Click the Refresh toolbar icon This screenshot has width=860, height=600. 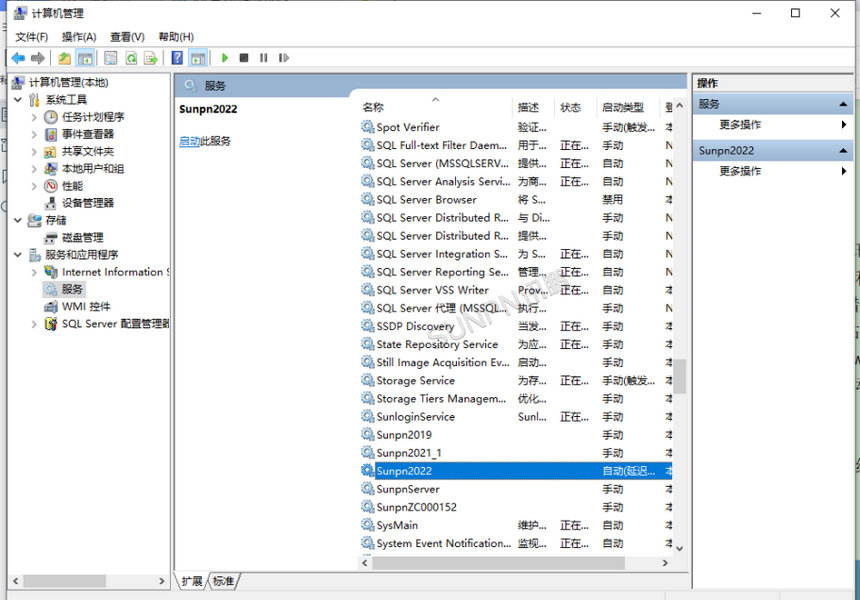click(x=131, y=58)
